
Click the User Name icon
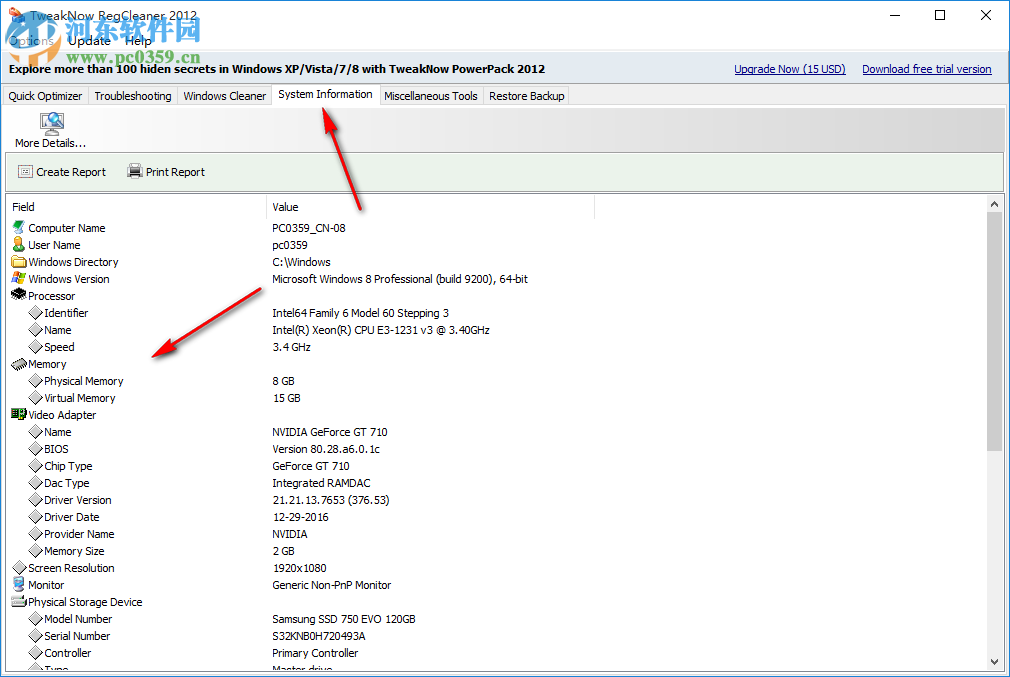coord(17,244)
